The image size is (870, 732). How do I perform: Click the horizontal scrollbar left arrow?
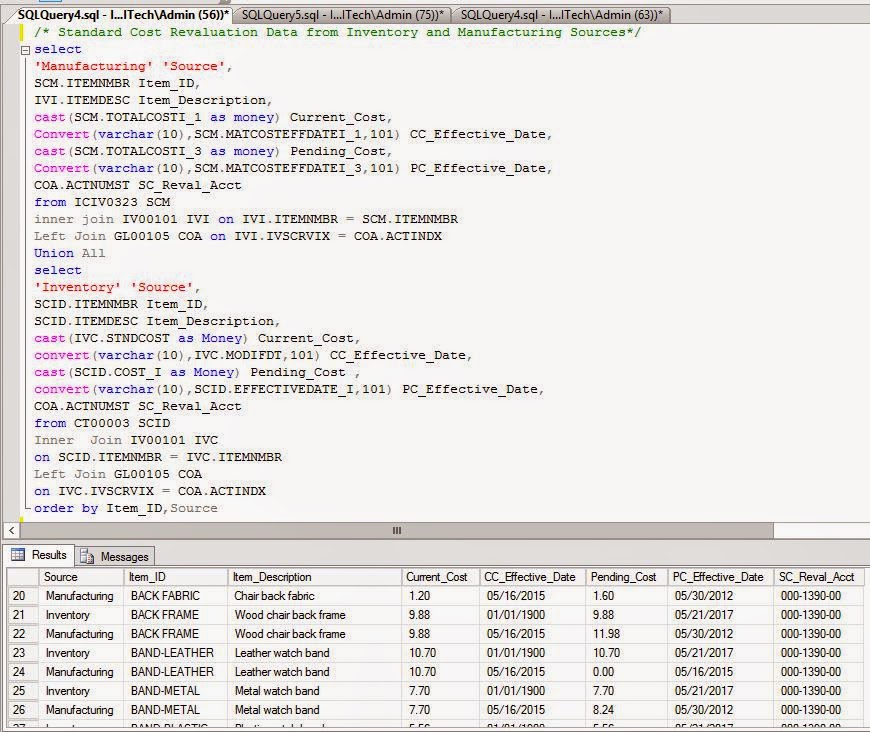click(x=12, y=531)
